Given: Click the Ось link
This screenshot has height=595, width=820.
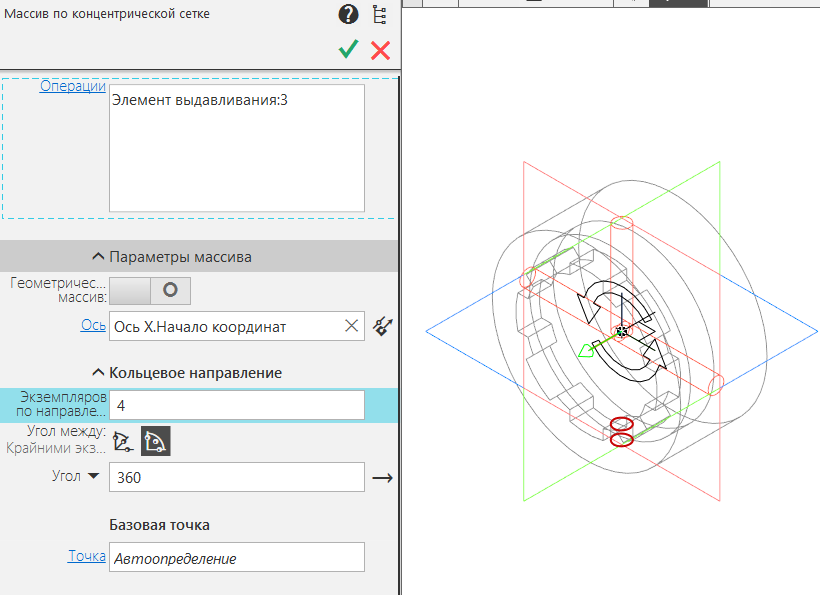Looking at the screenshot, I should click(x=93, y=325).
